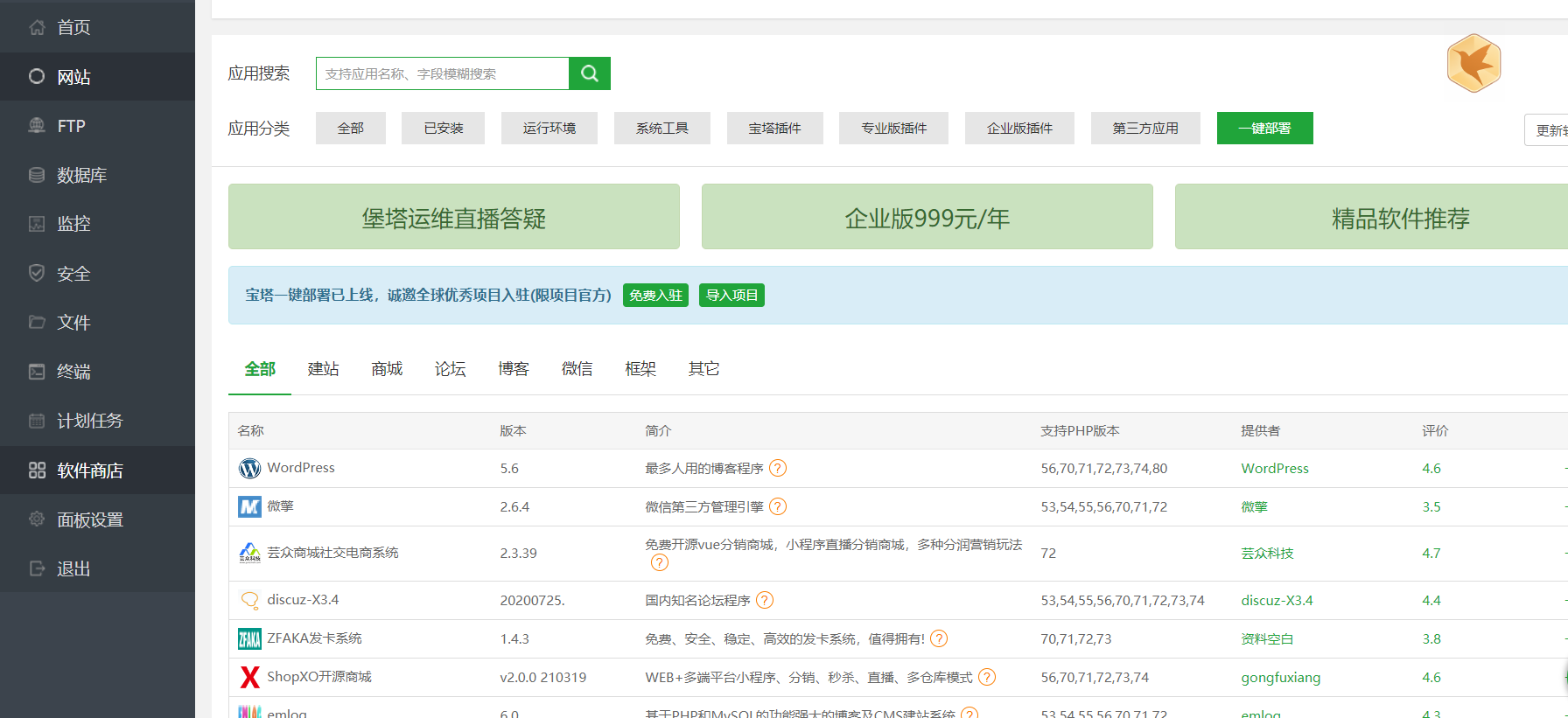Click the monitor icon beside 监控
The image size is (1568, 718).
coord(37,224)
